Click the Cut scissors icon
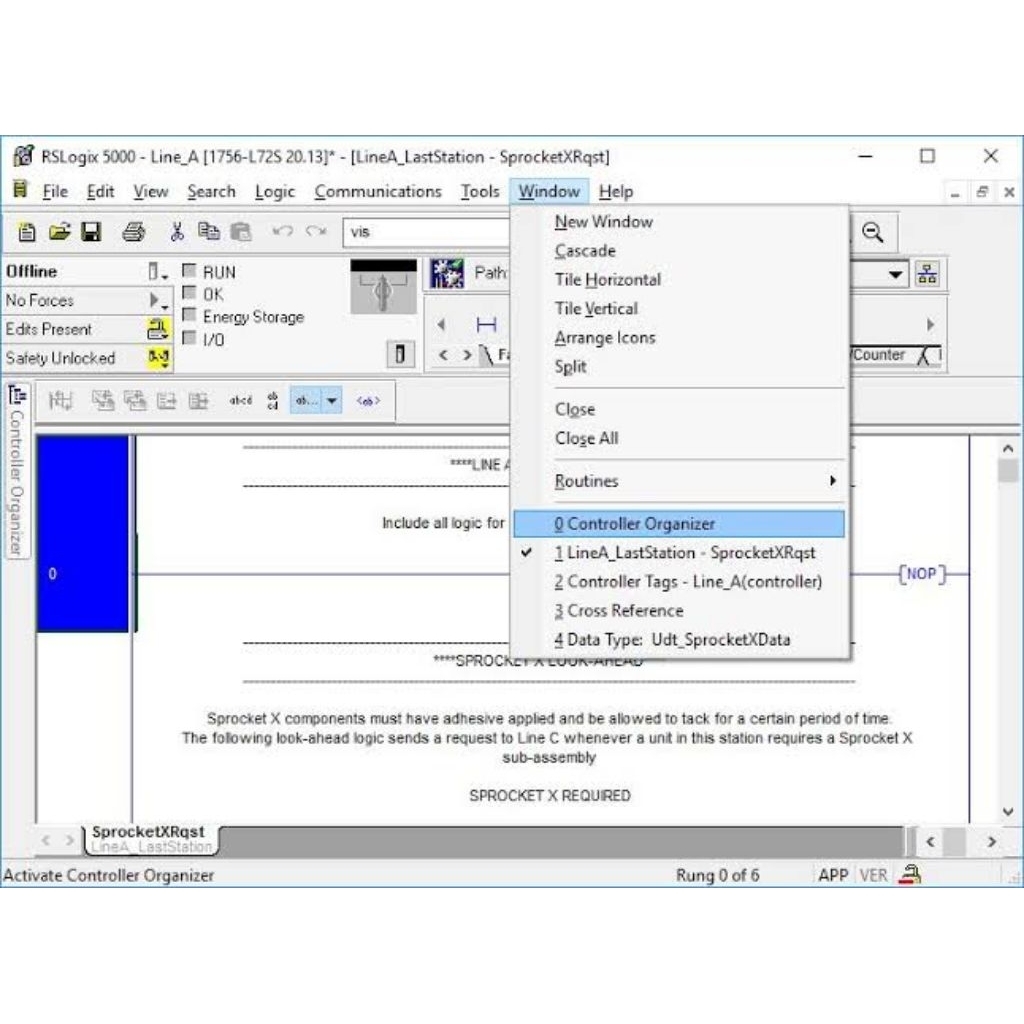Viewport: 1024px width, 1024px height. pyautogui.click(x=177, y=232)
